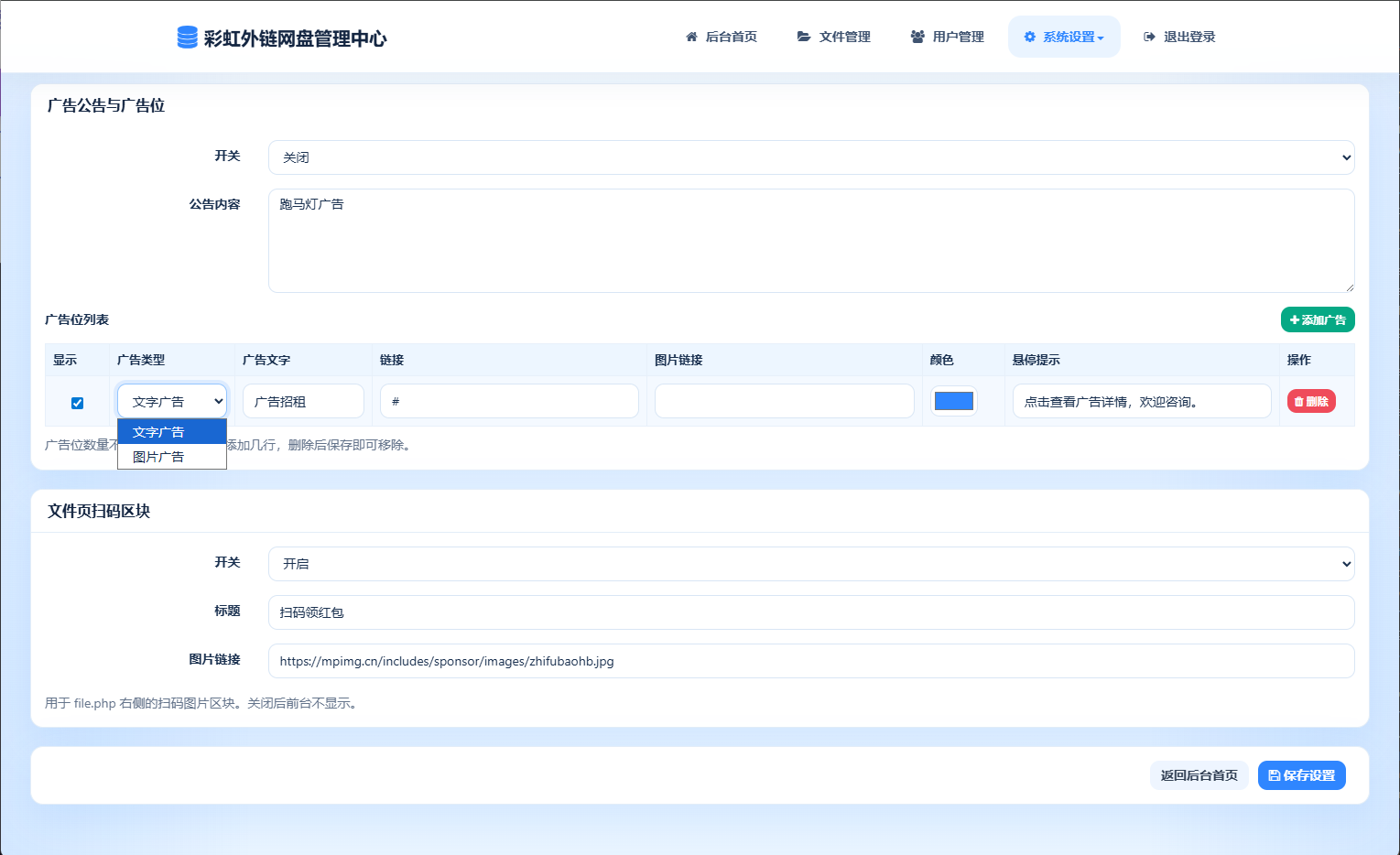
Task: Click the 公告内容 textarea with 跑马灯广告
Action: point(811,241)
